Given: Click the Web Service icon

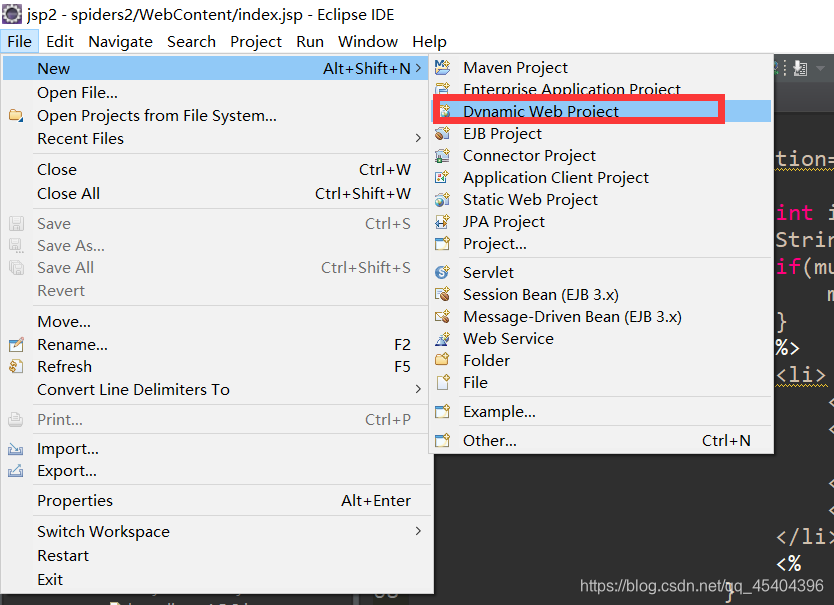Looking at the screenshot, I should (x=443, y=338).
